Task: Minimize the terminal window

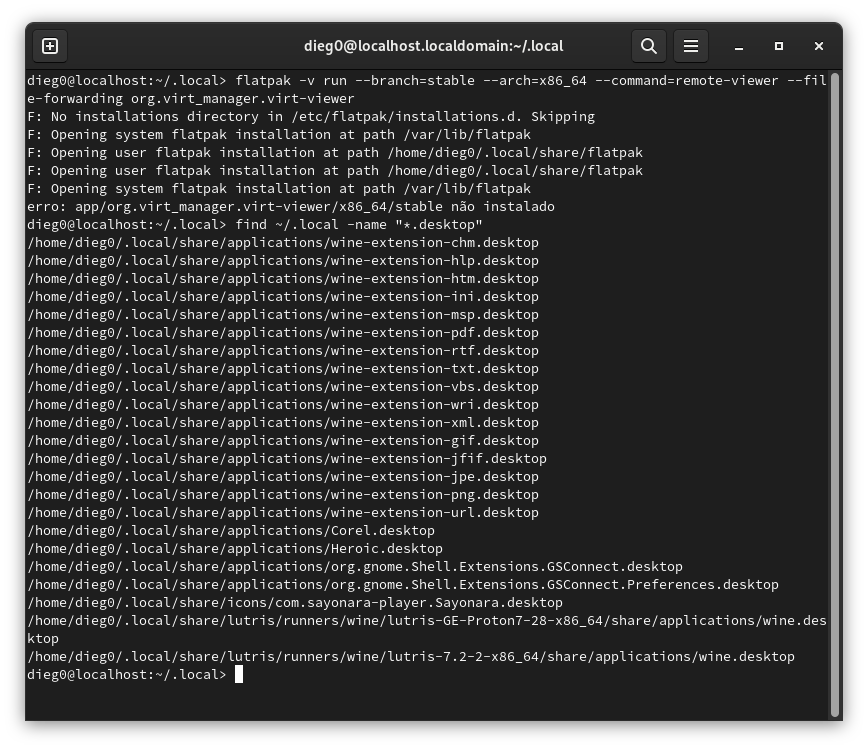Action: point(739,46)
